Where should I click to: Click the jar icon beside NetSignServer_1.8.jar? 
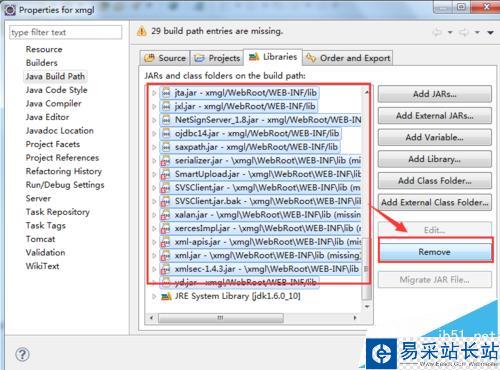coord(166,120)
